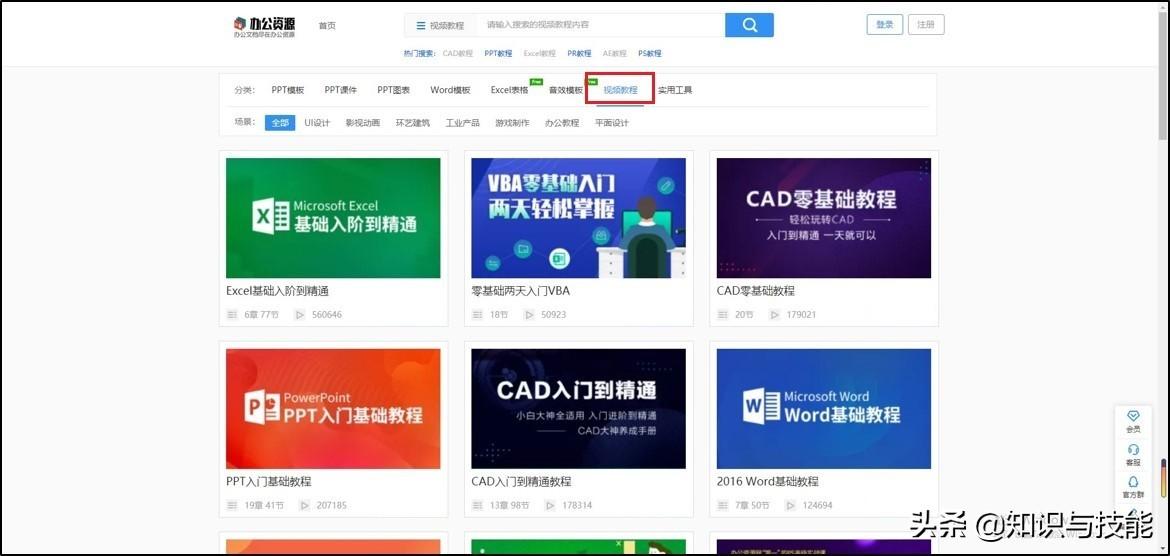Filter scenes by 影视动画

(x=363, y=123)
